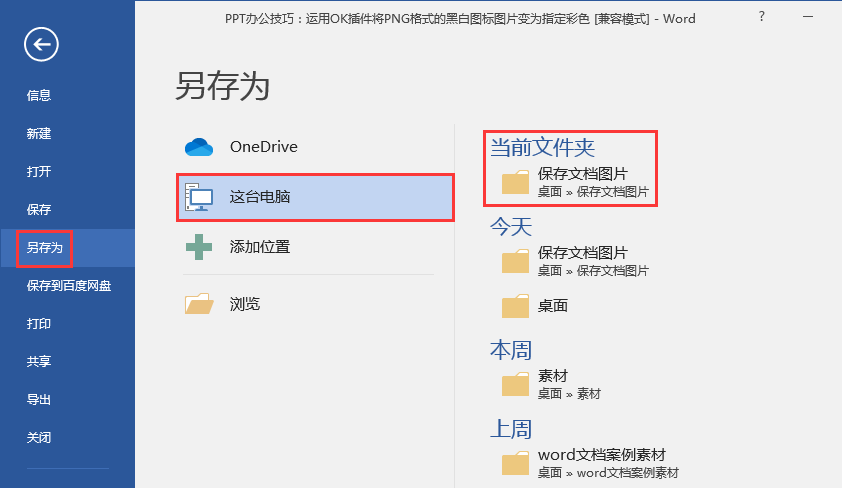
Task: Open the 浏览 folder icon
Action: 199,303
